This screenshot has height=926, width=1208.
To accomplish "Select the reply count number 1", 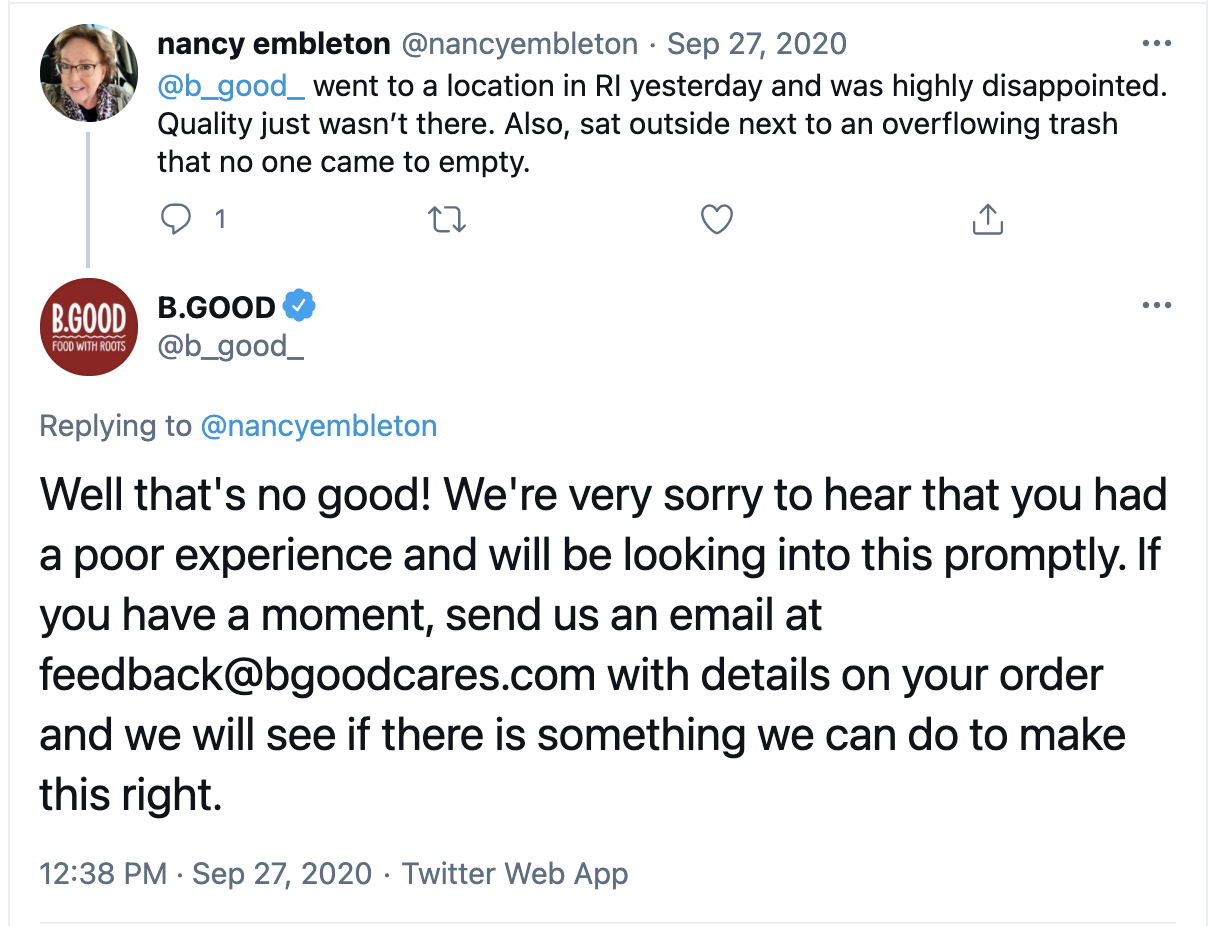I will (220, 219).
